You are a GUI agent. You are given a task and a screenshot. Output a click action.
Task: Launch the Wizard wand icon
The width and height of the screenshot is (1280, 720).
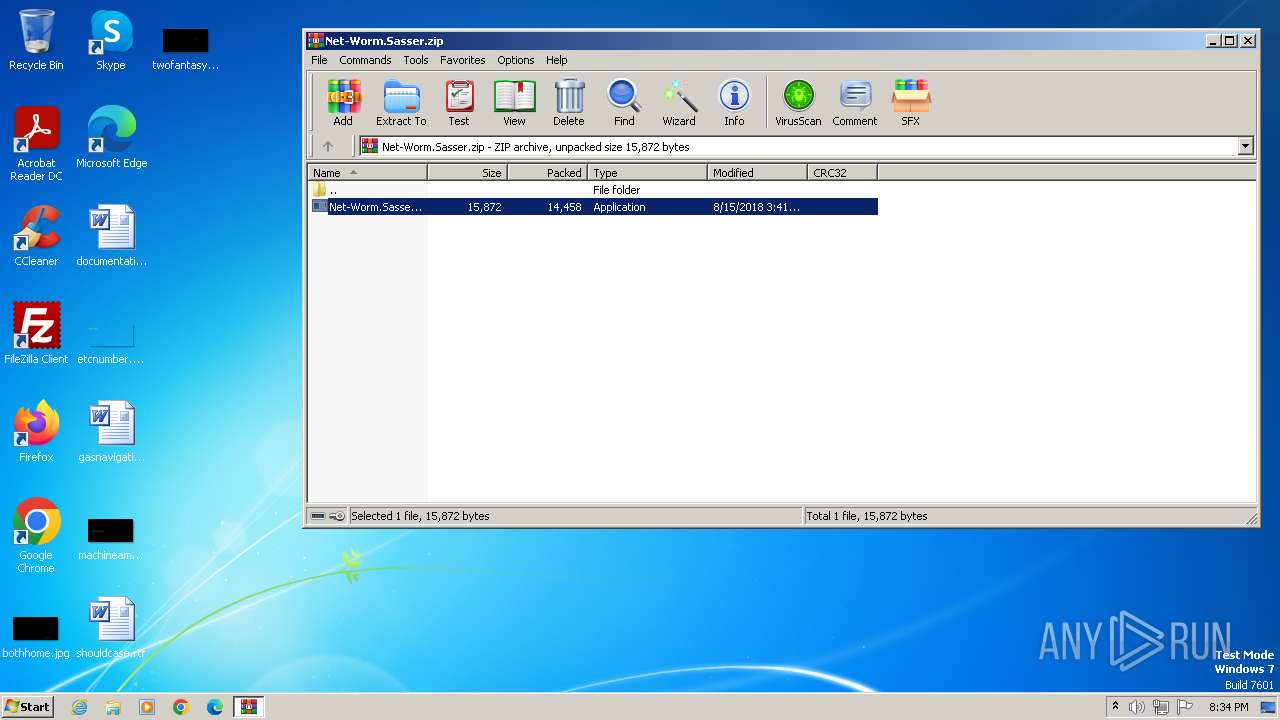tap(679, 103)
